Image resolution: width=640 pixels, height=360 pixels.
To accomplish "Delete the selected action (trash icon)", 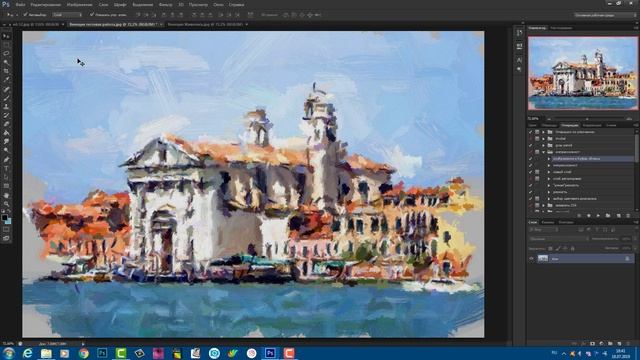I will tap(628, 216).
